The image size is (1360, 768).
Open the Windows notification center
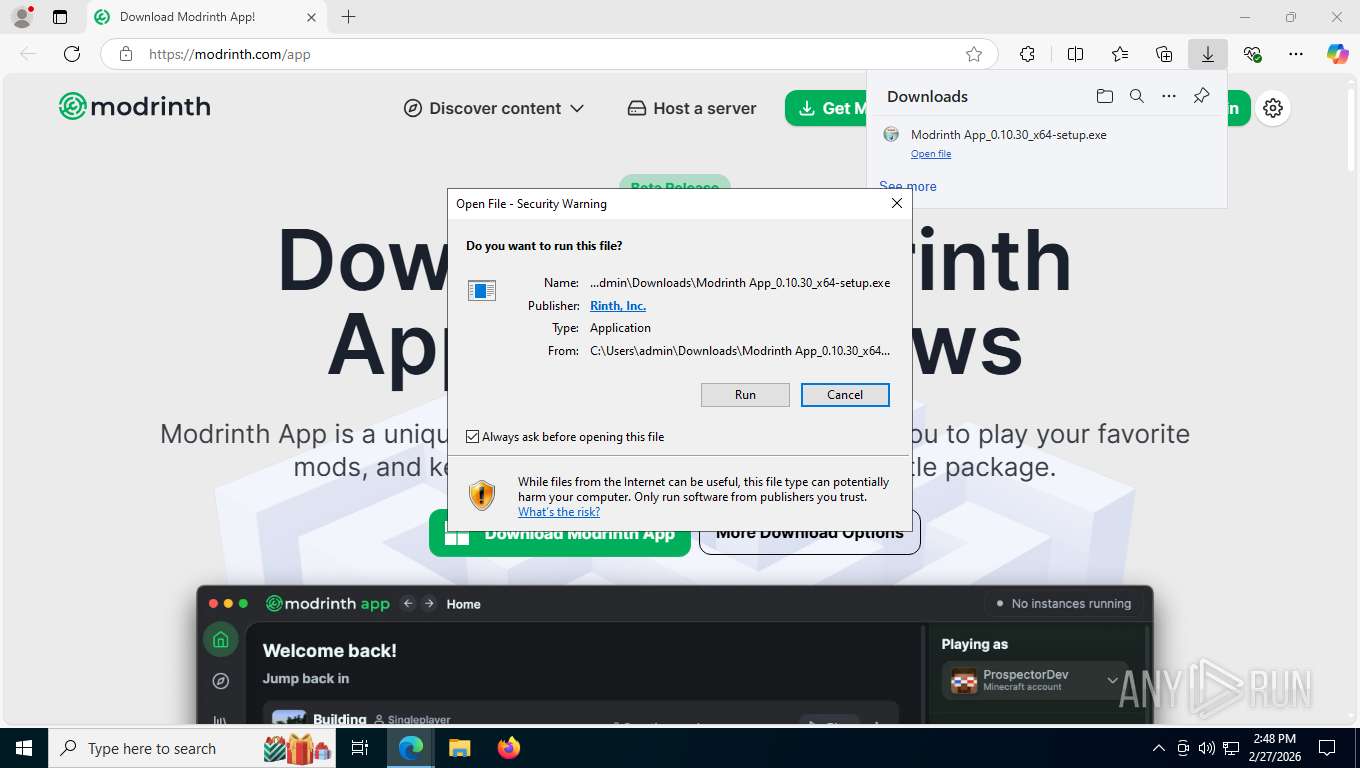tap(1327, 748)
